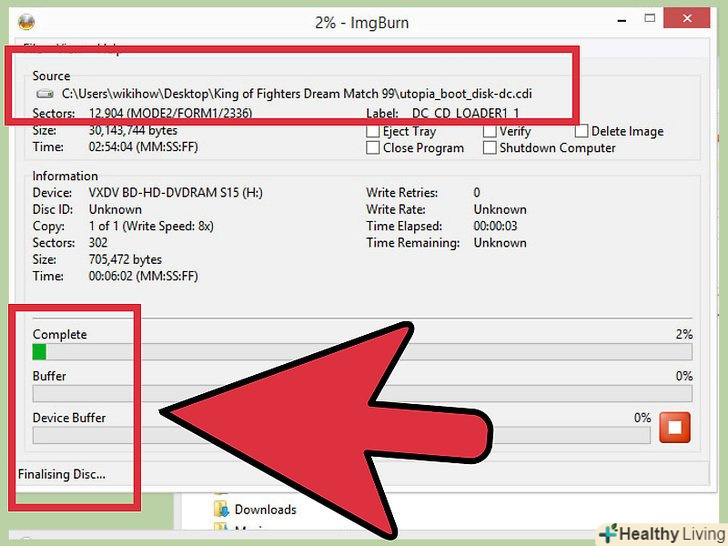
Task: Enable the Shutdown Computer checkbox
Action: pos(489,148)
